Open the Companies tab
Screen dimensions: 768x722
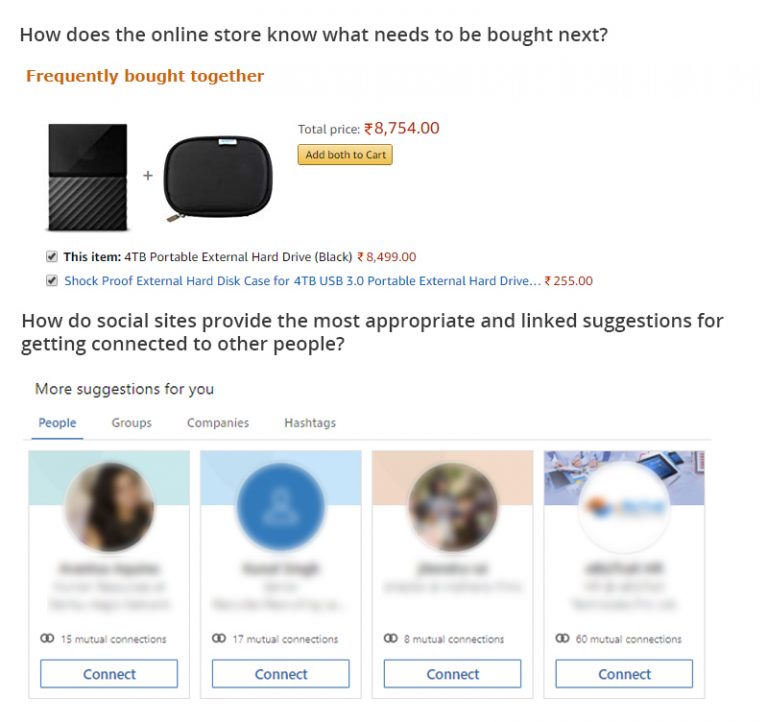coord(218,423)
